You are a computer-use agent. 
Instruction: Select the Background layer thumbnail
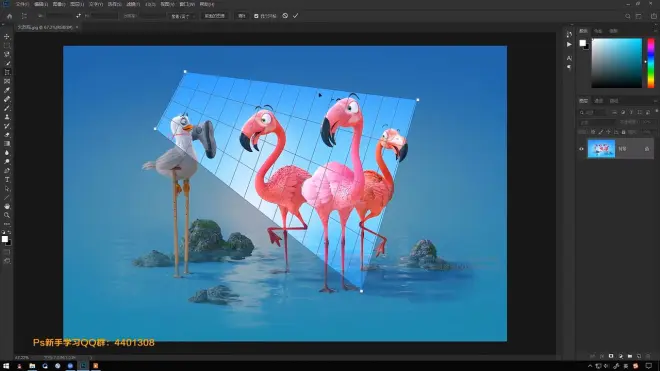click(x=601, y=149)
